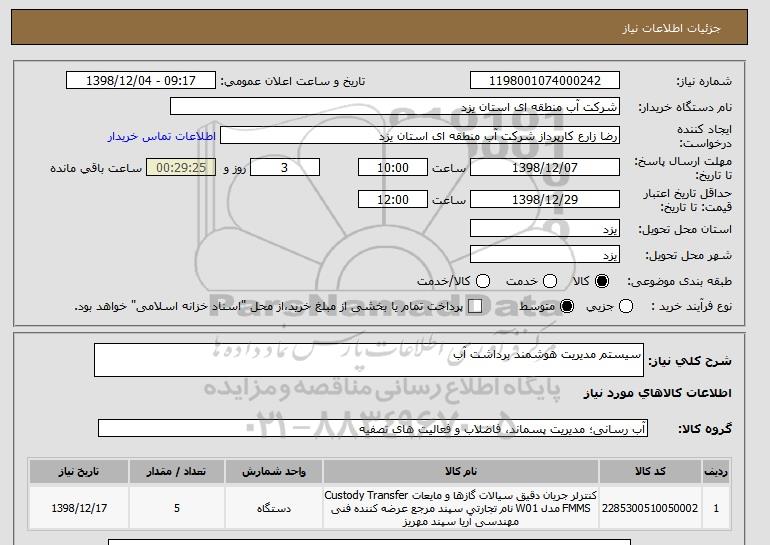The width and height of the screenshot is (770, 545).
Task: Choose the متوسط purchase process option
Action: point(567,306)
